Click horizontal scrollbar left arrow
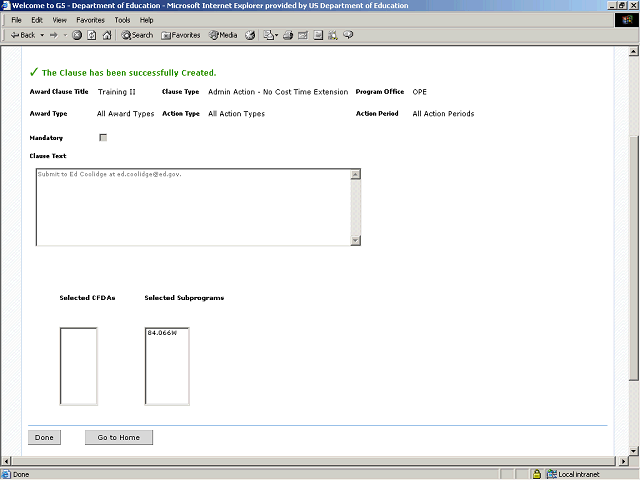The image size is (640, 480). 6,461
